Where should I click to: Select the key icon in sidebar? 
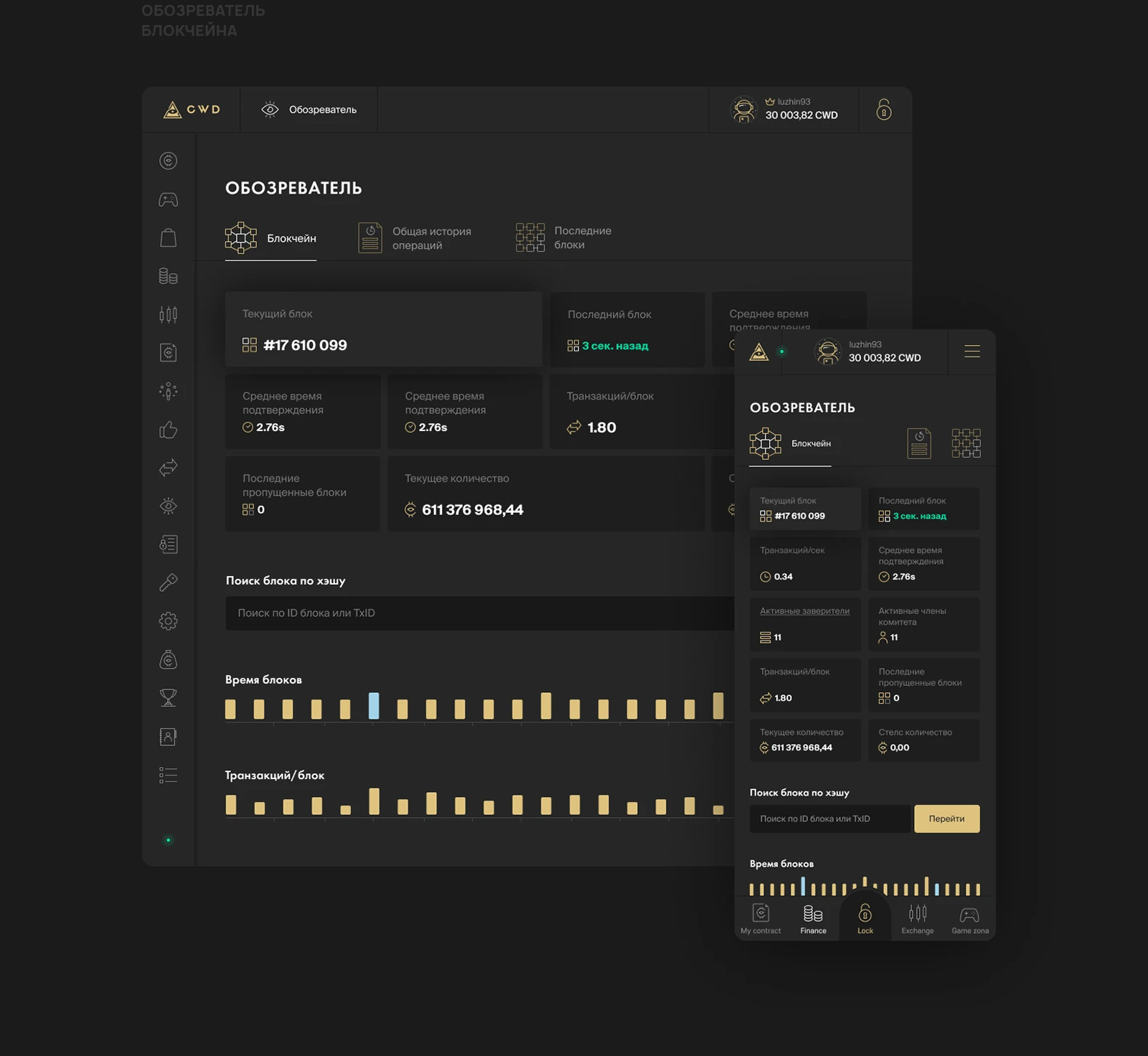click(x=168, y=583)
